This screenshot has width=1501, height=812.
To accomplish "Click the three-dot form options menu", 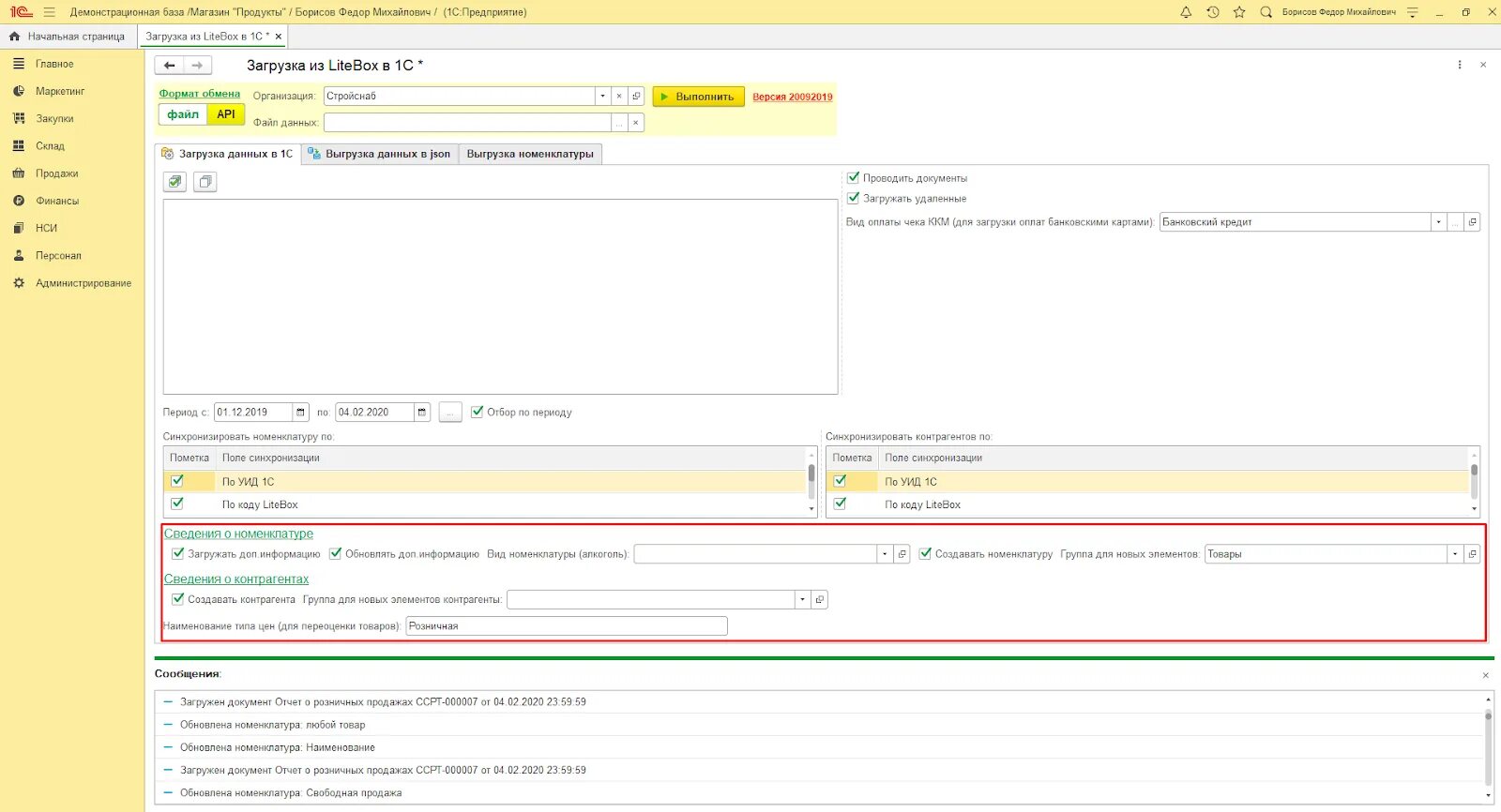I will tap(1460, 65).
